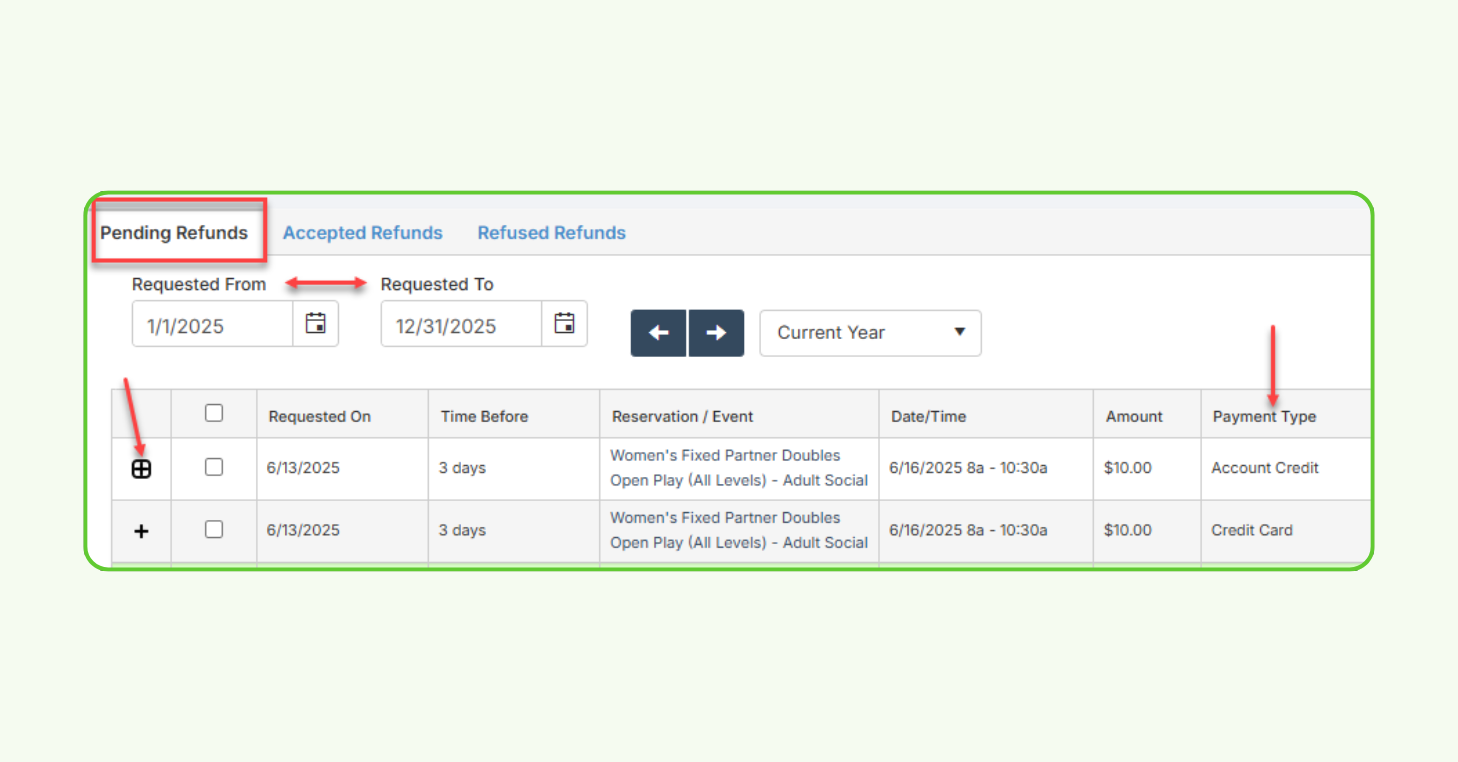The image size is (1458, 762).
Task: Select the Pending Refunds tab label
Action: click(x=179, y=232)
